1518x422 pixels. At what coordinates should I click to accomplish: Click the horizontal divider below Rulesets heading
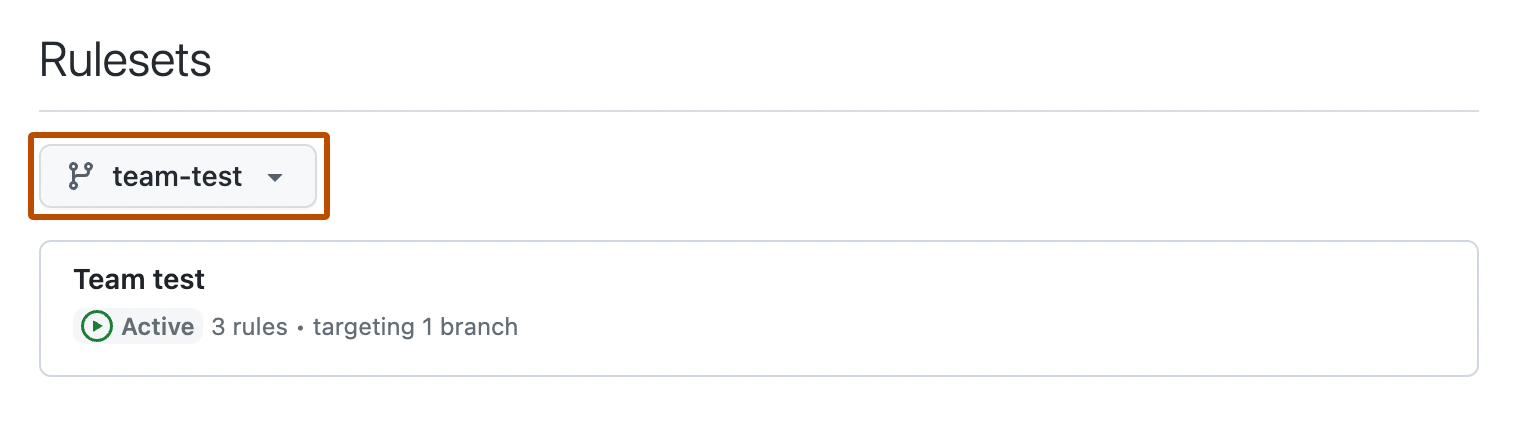(758, 110)
